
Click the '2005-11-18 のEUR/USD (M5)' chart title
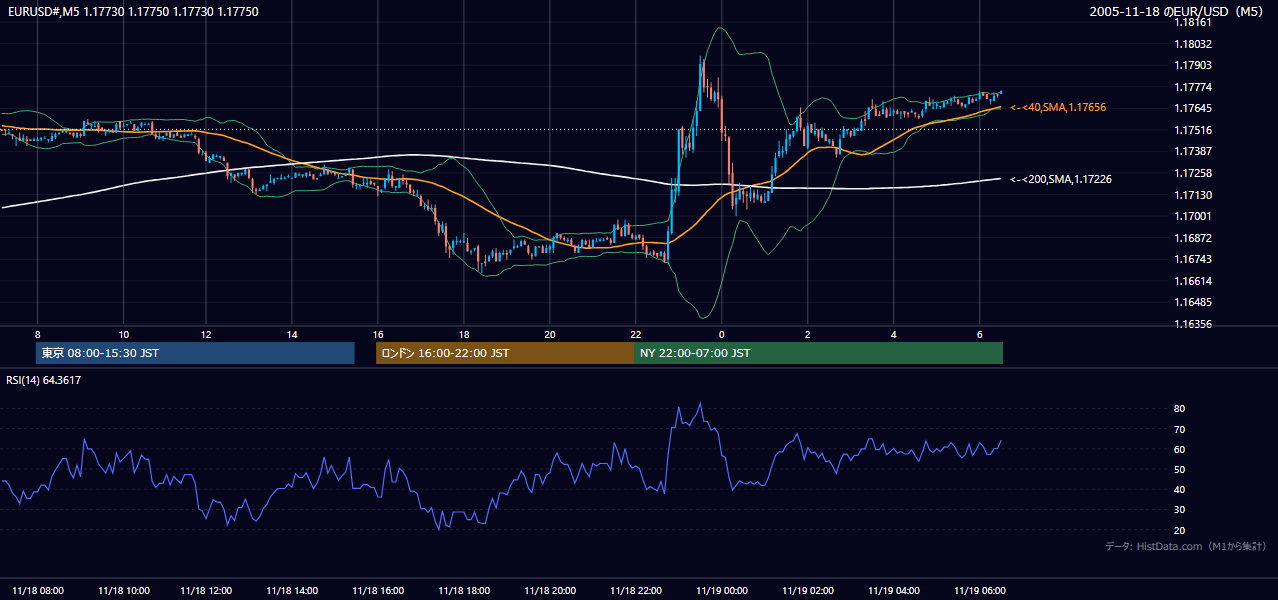click(x=1177, y=11)
